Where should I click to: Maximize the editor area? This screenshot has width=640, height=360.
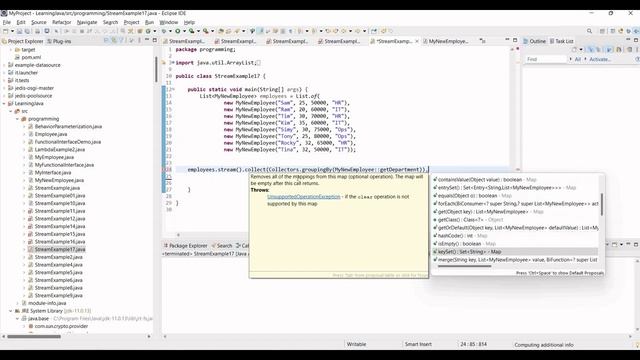pos(515,40)
